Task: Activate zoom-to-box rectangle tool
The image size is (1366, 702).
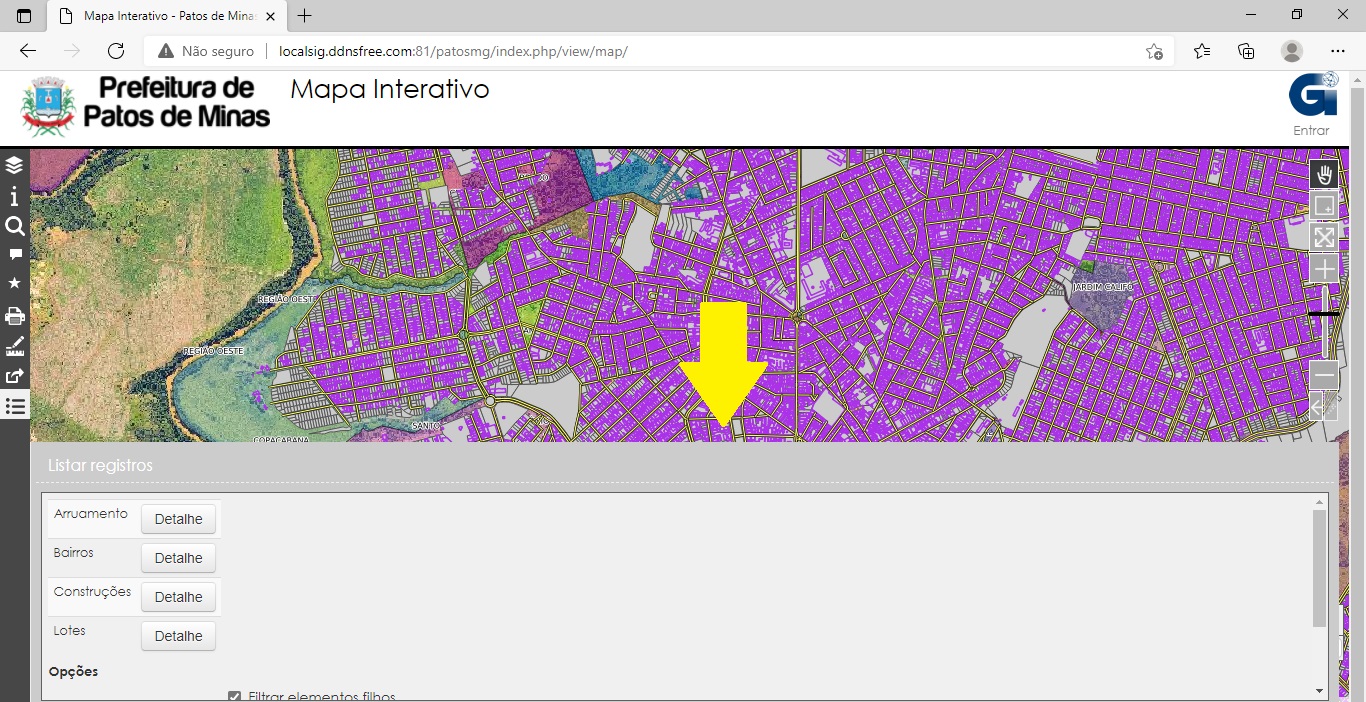Action: pos(1324,206)
